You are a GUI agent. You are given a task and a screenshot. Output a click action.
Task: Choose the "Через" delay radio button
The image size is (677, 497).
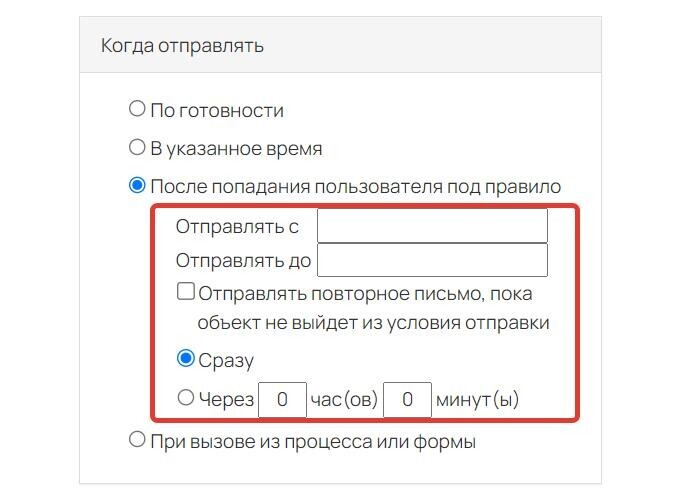pos(186,397)
